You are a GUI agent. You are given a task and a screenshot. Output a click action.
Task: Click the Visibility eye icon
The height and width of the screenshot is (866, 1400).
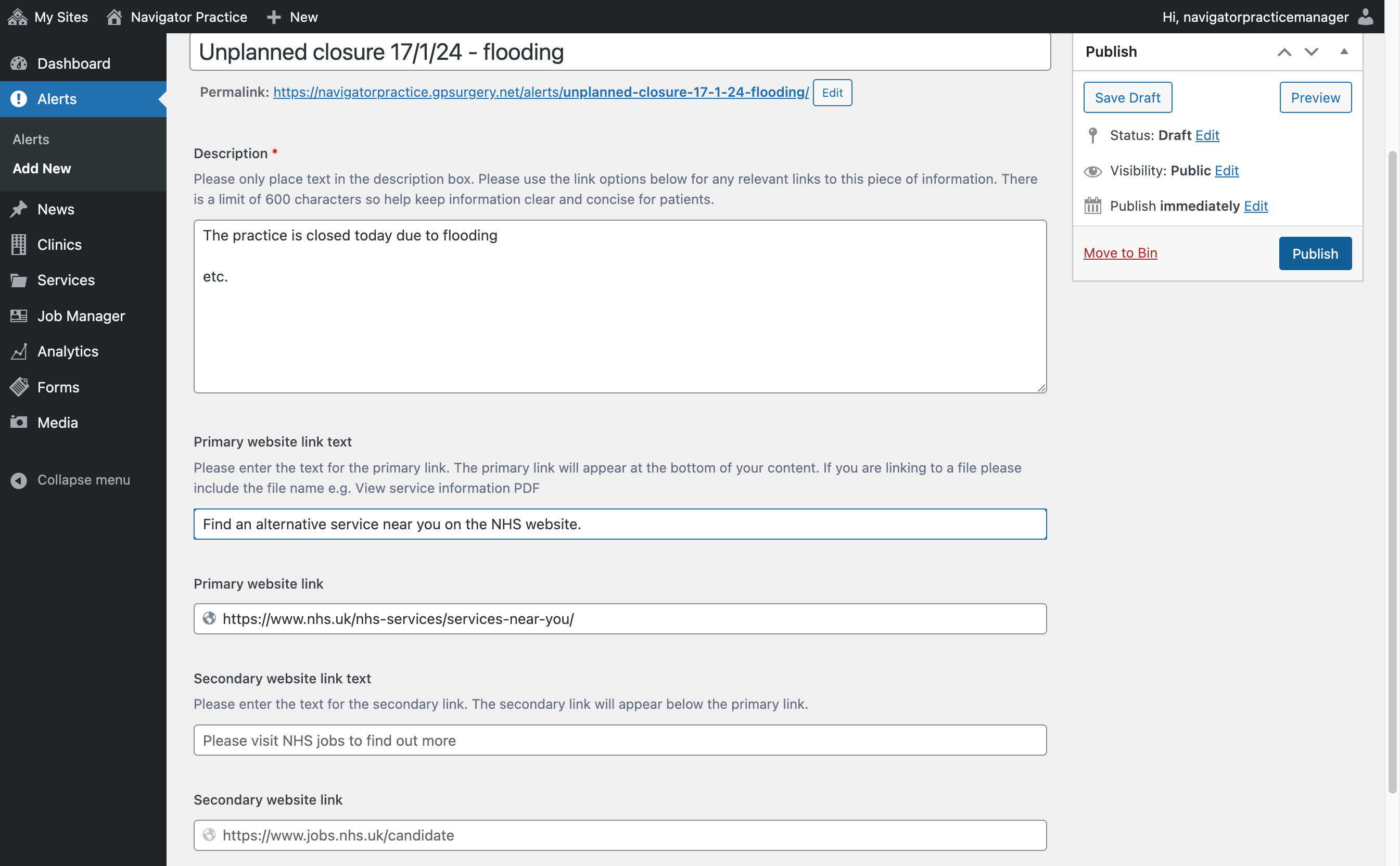tap(1092, 171)
